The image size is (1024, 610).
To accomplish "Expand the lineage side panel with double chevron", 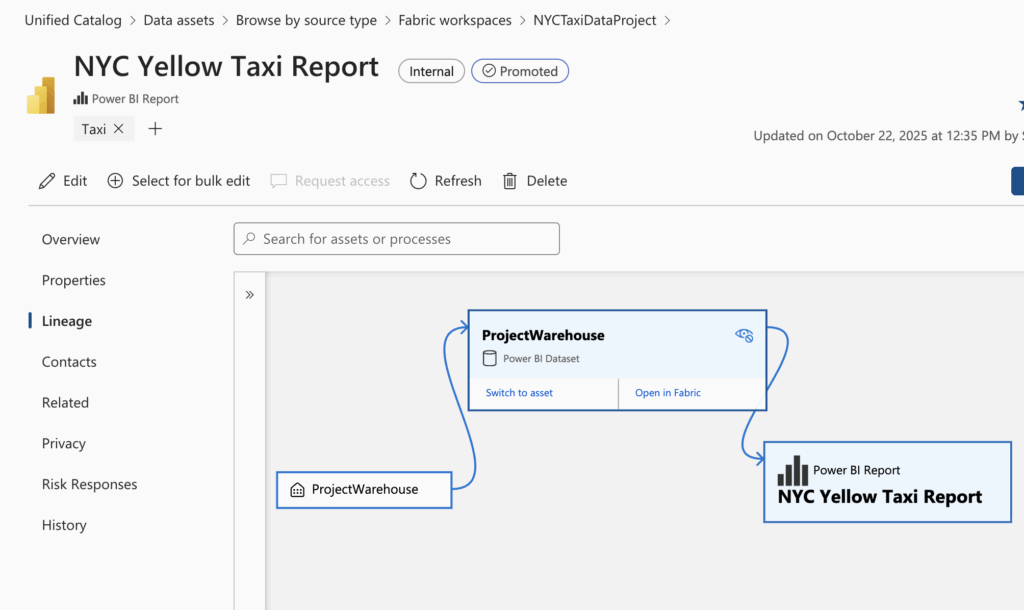I will pos(249,295).
